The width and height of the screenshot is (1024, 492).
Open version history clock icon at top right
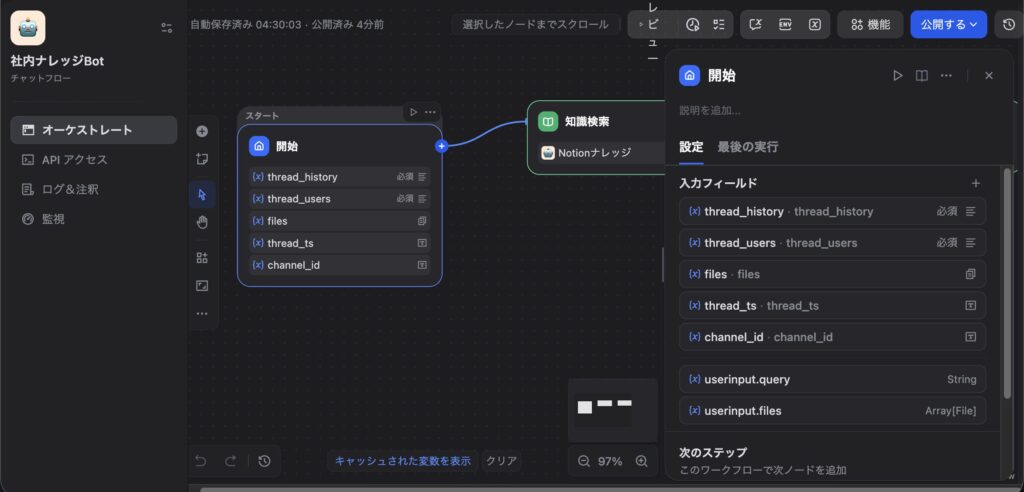coord(1007,25)
